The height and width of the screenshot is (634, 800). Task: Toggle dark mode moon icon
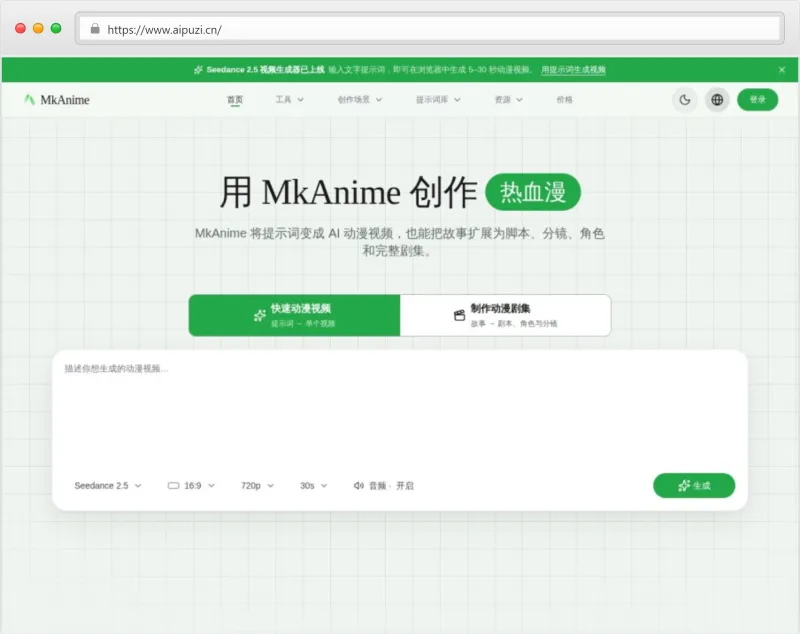click(x=685, y=100)
